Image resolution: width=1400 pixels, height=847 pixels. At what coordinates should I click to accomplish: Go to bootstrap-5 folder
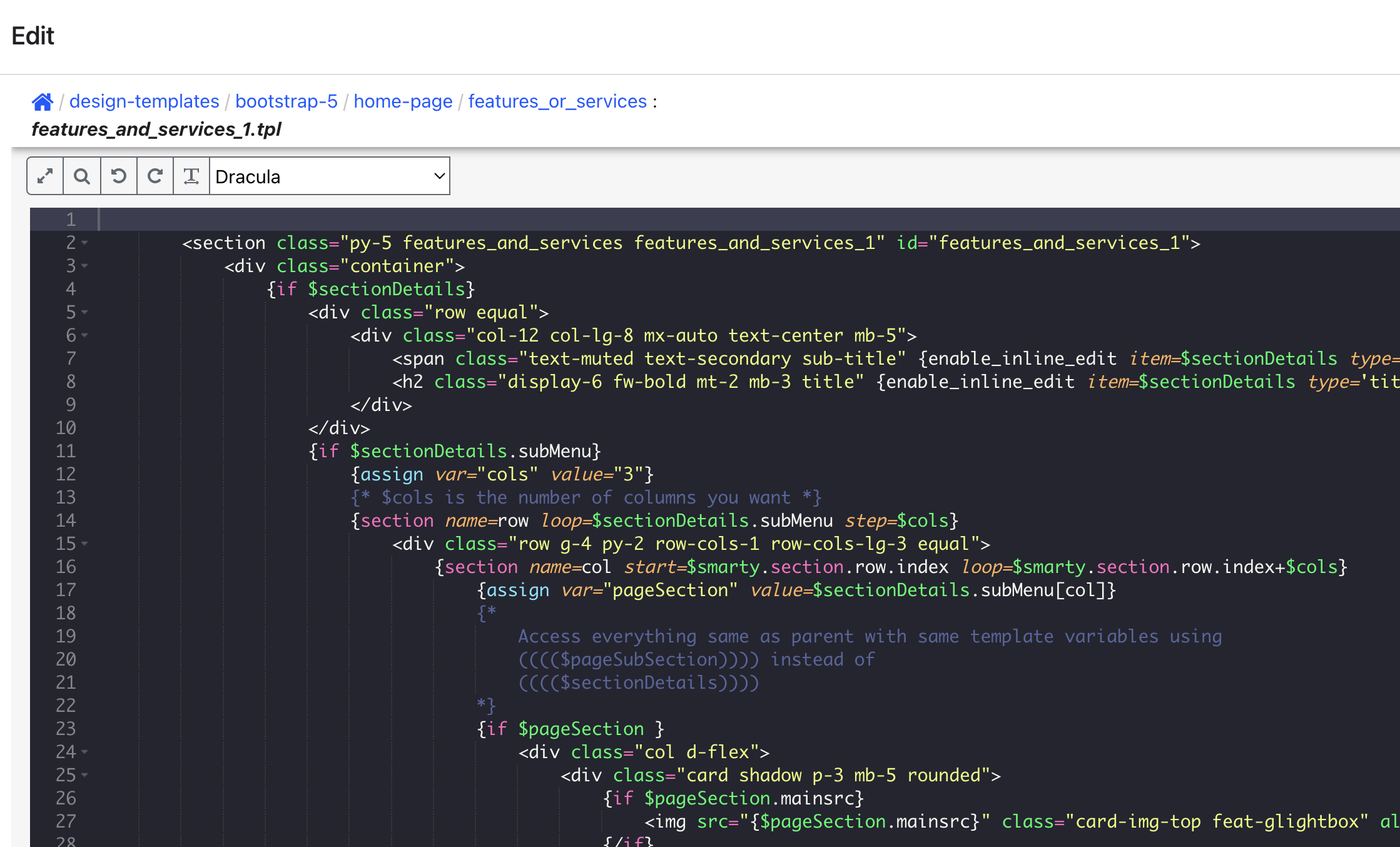click(x=287, y=101)
